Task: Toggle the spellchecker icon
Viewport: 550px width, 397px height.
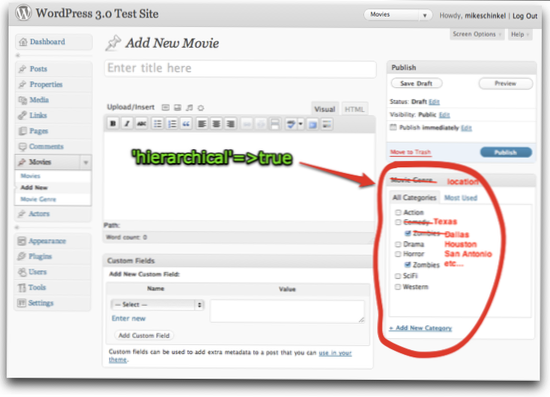Action: (291, 124)
